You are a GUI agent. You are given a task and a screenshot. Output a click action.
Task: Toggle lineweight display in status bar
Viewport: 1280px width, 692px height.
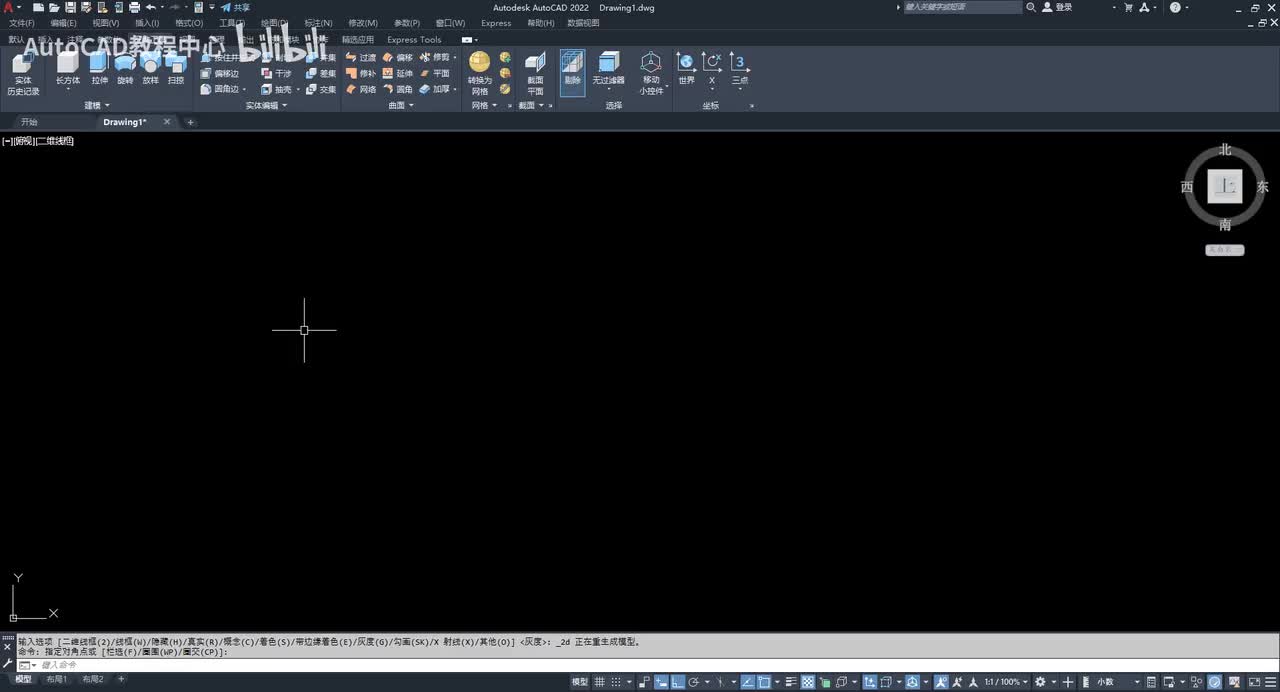(791, 682)
